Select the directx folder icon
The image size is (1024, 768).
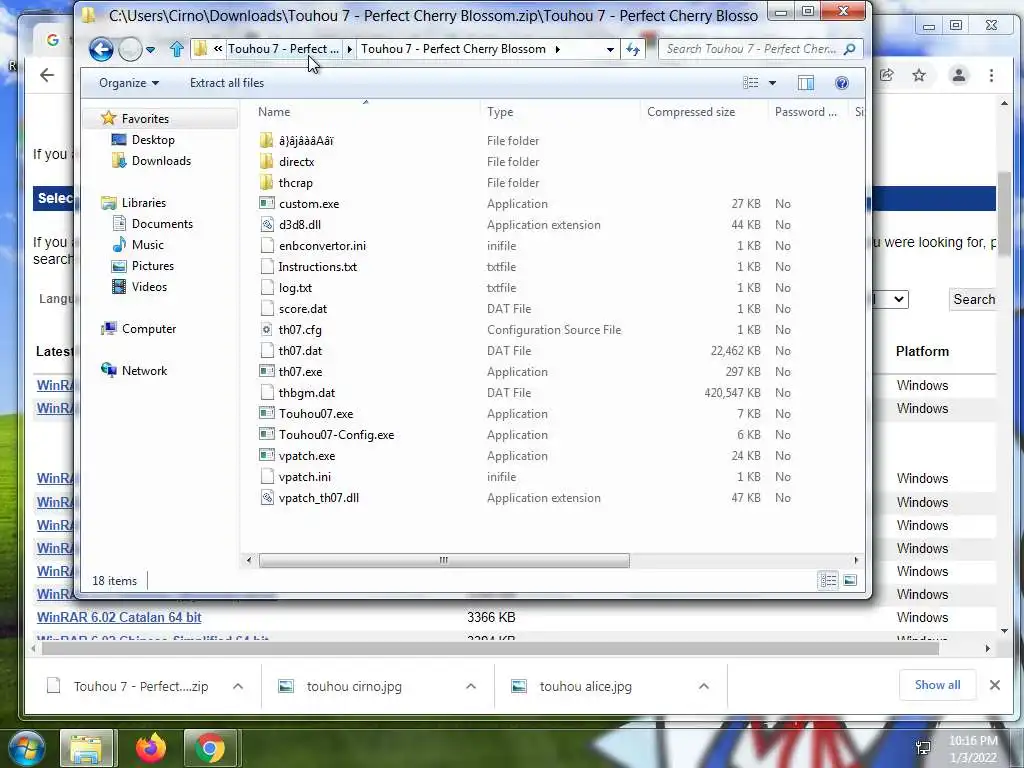click(266, 161)
